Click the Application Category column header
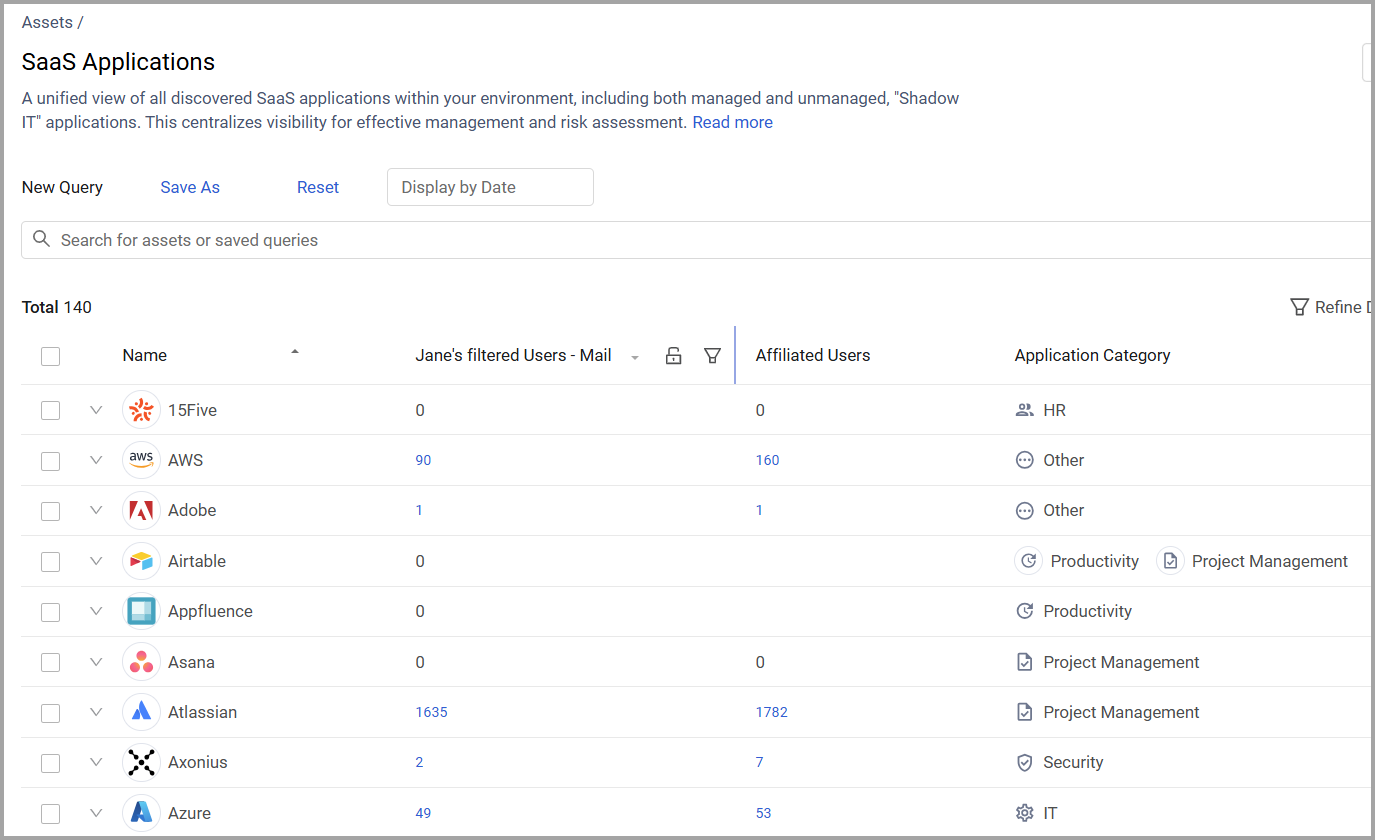Screen dimensions: 1375x840 click(1092, 356)
